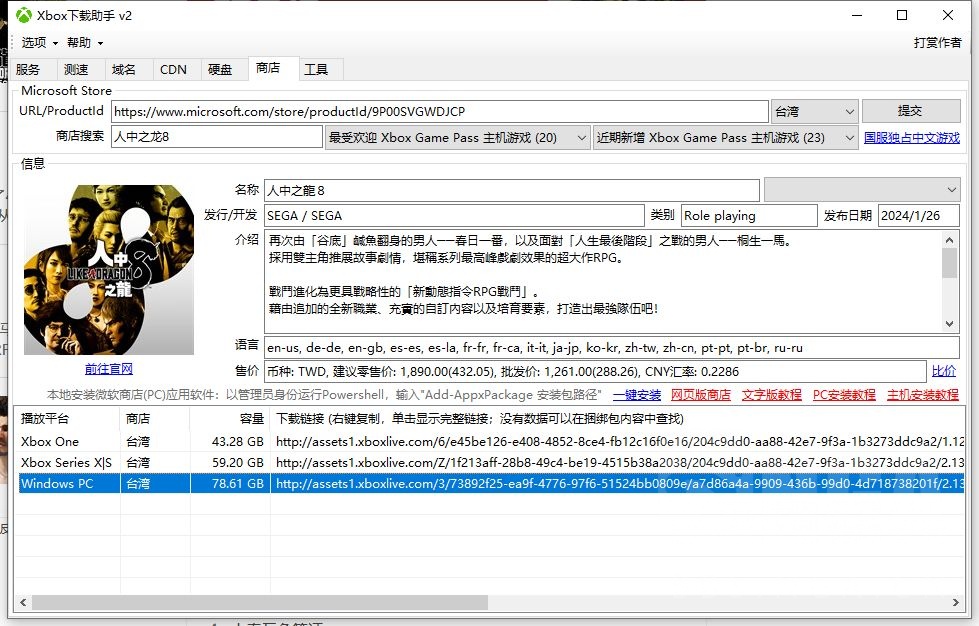
Task: Close the Xbox下载助手 window
Action: point(948,15)
